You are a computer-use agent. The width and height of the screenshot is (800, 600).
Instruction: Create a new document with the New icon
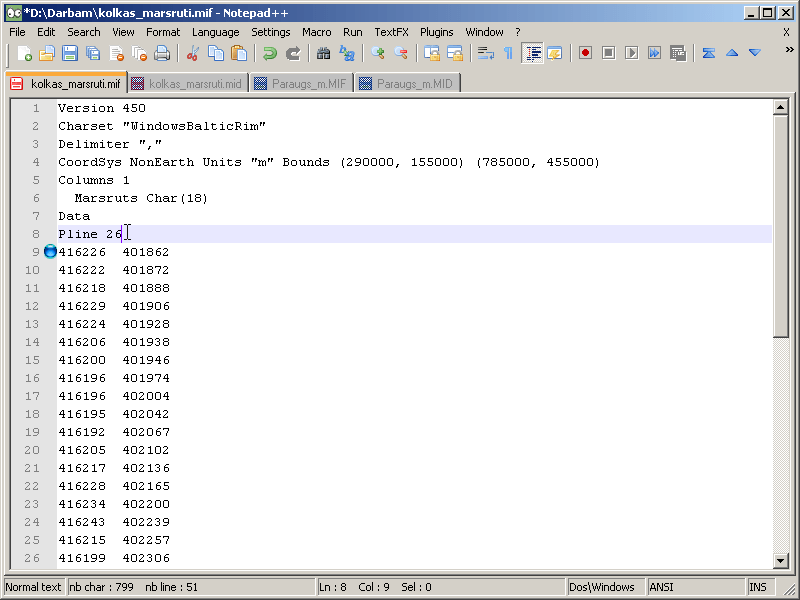coord(24,53)
